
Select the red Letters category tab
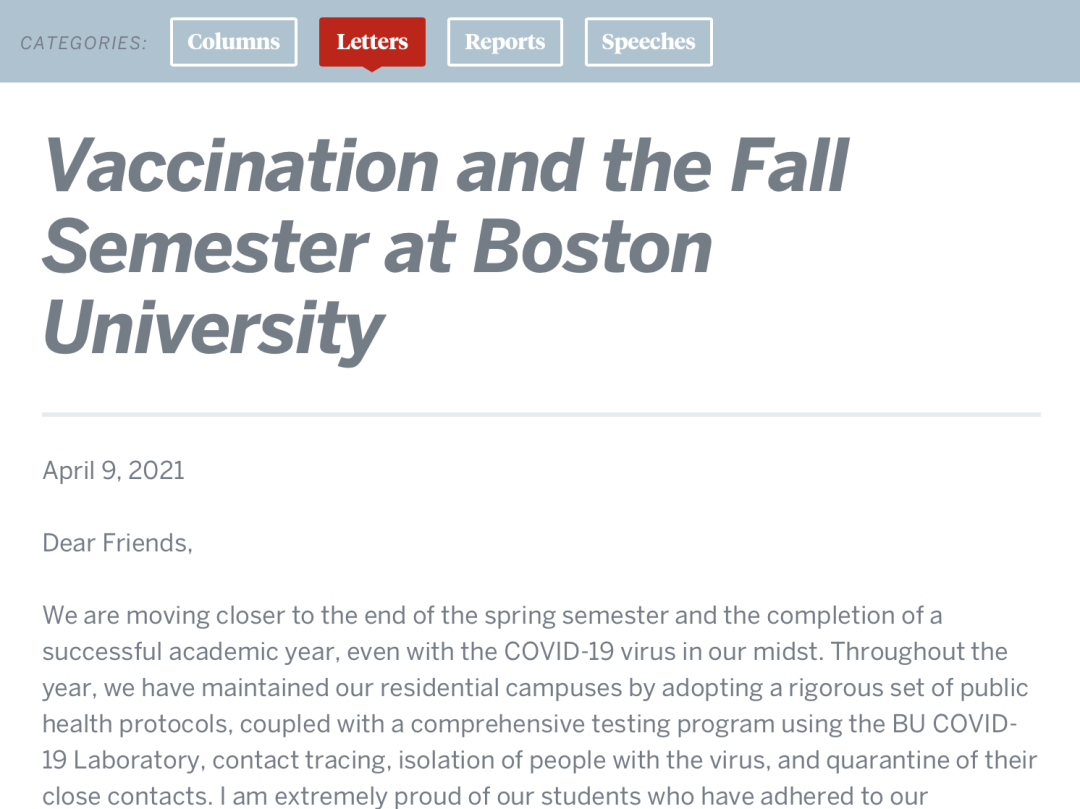[372, 42]
